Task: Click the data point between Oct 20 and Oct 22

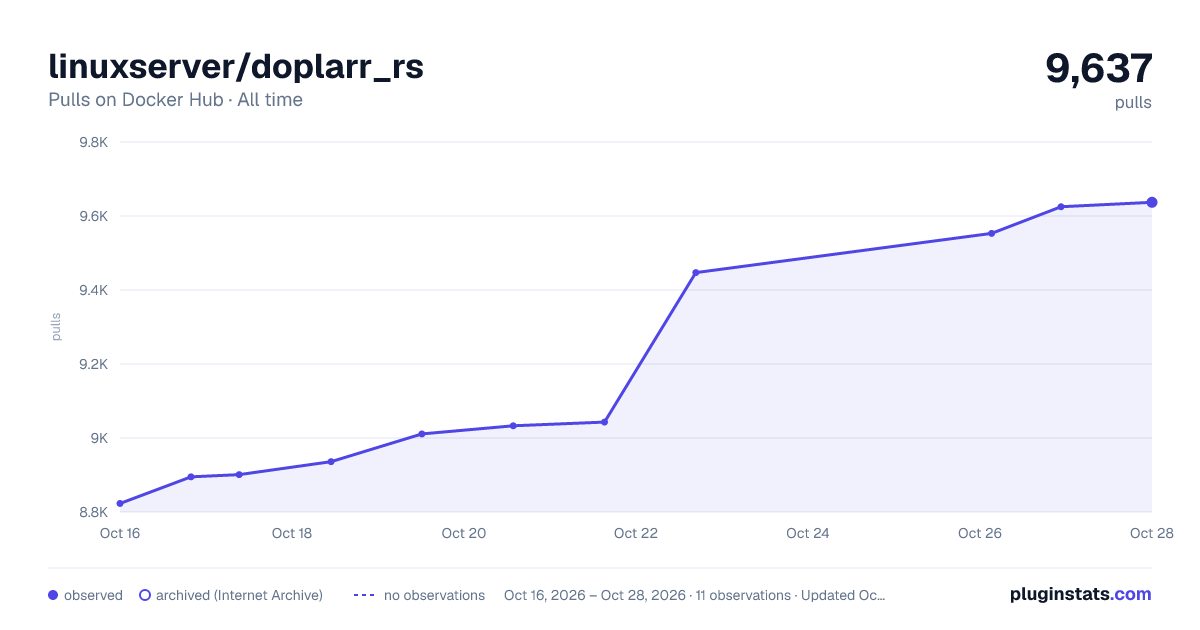Action: pos(513,426)
